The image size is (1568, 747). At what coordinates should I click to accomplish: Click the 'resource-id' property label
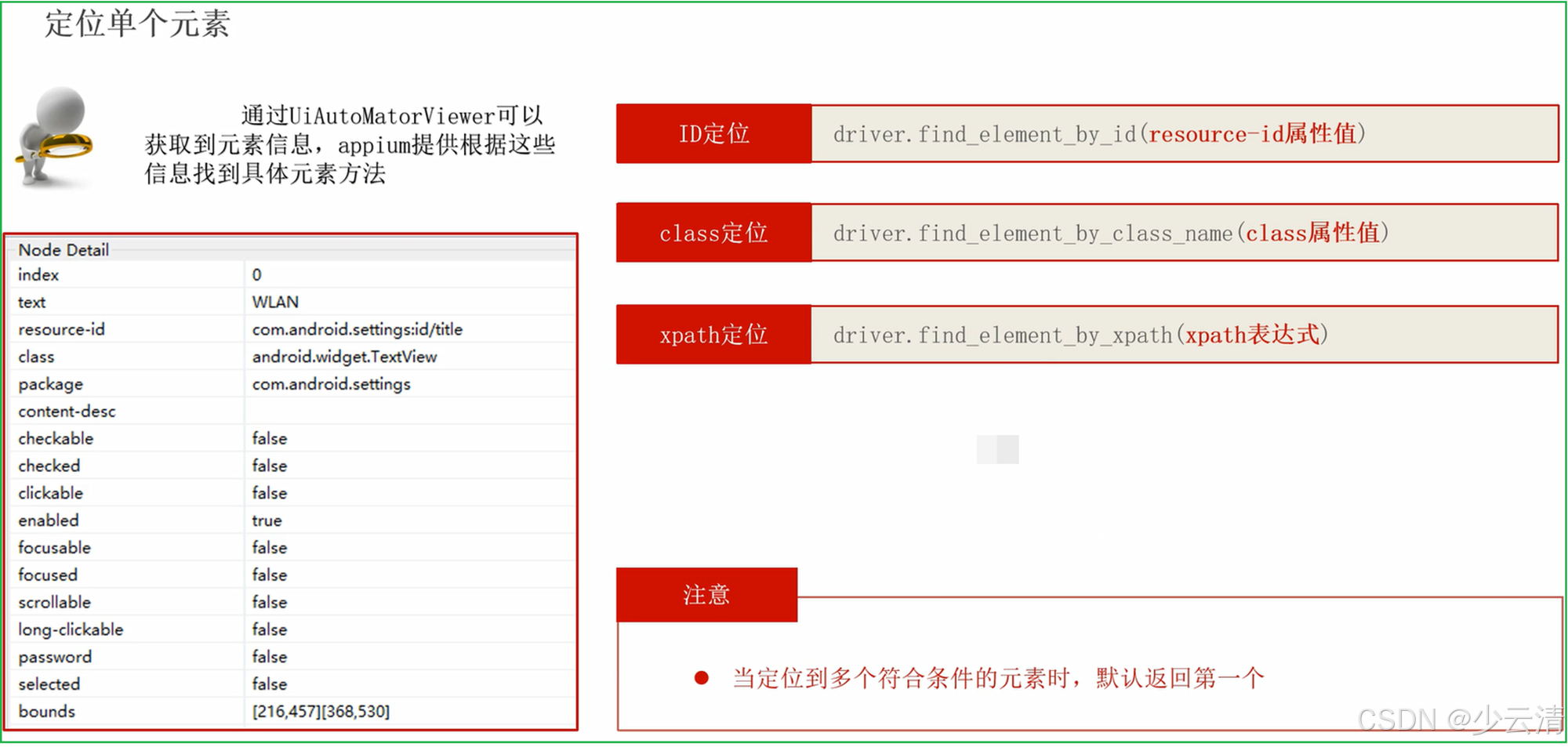tap(61, 330)
